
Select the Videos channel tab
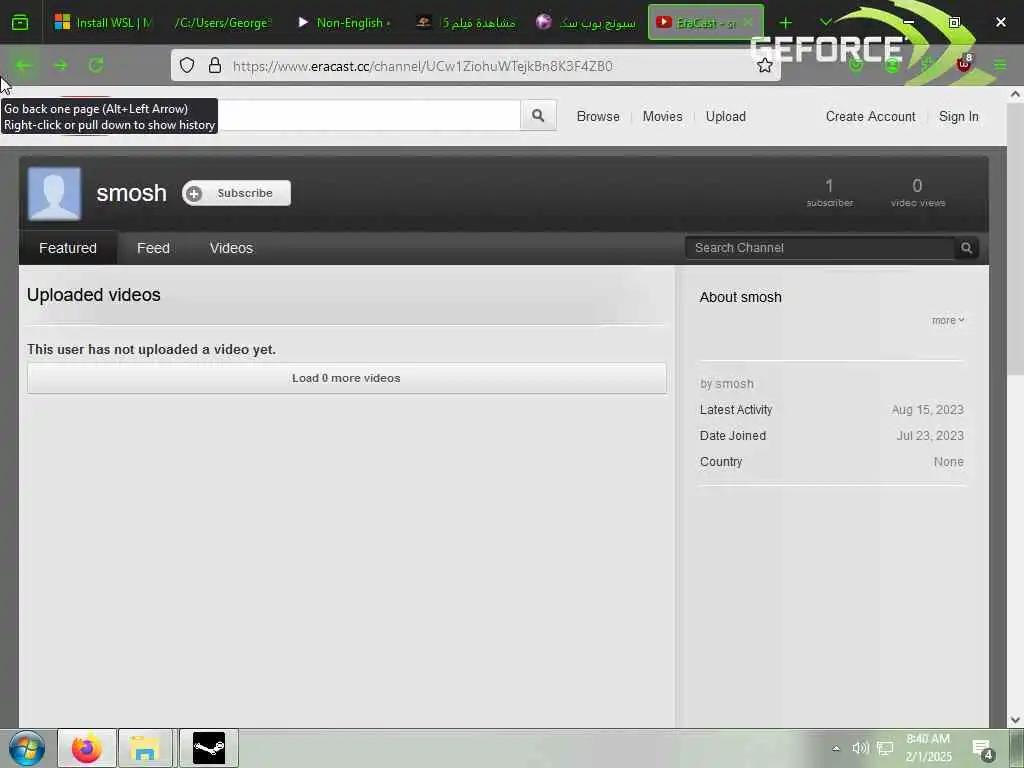pyautogui.click(x=231, y=248)
